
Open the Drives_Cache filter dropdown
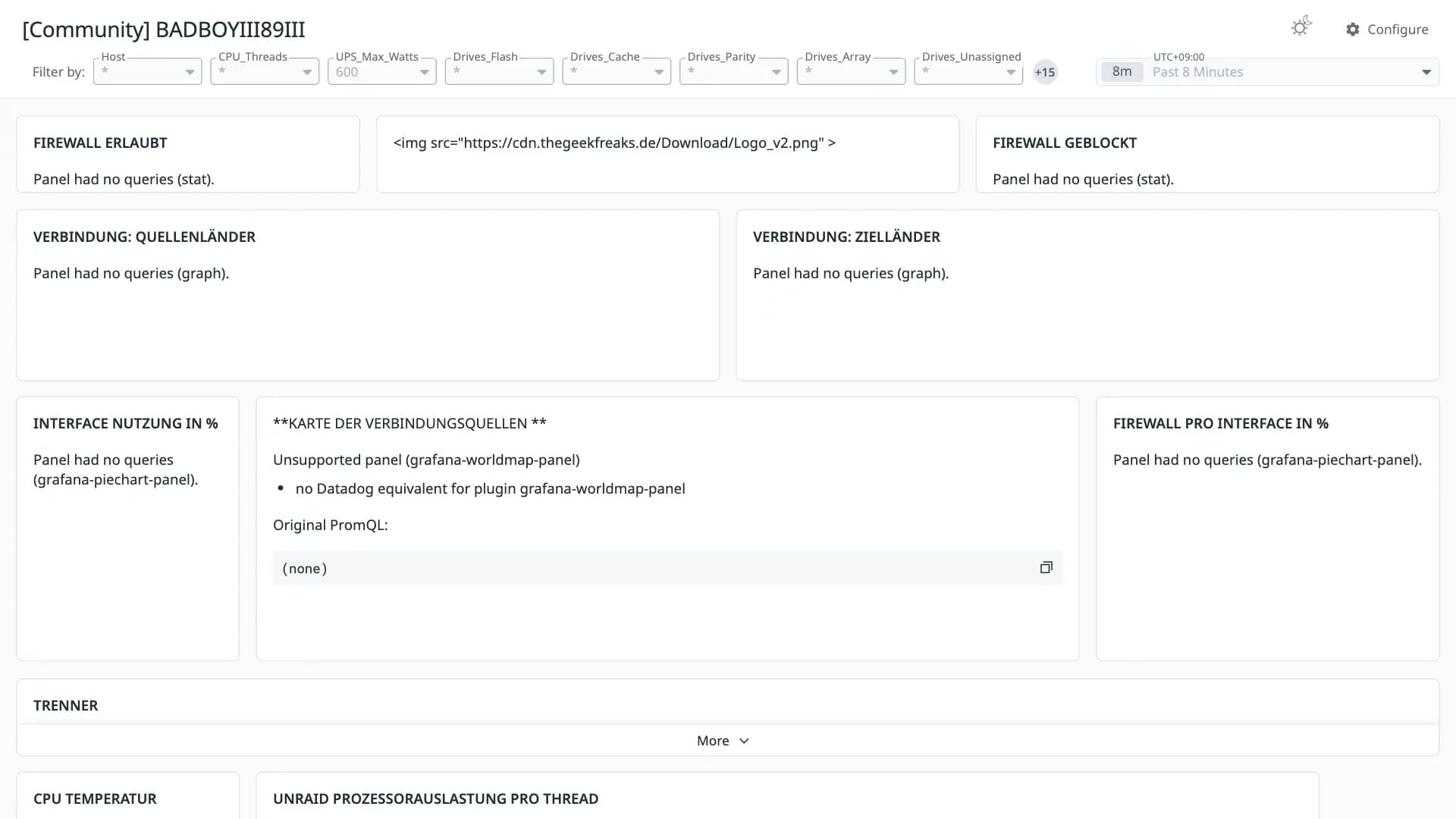pyautogui.click(x=617, y=71)
